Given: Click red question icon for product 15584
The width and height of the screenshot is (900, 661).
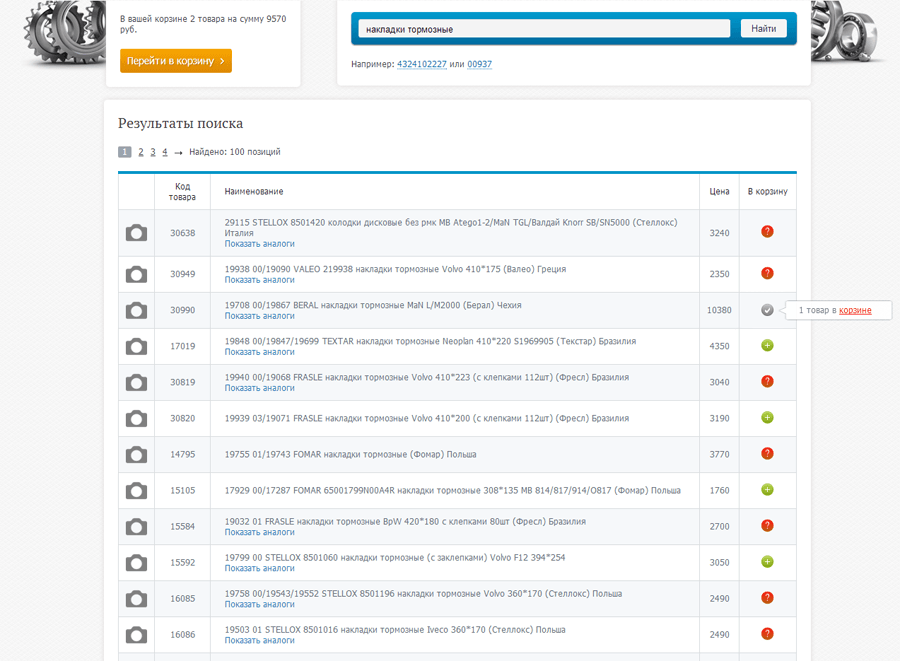Looking at the screenshot, I should coord(767,526).
